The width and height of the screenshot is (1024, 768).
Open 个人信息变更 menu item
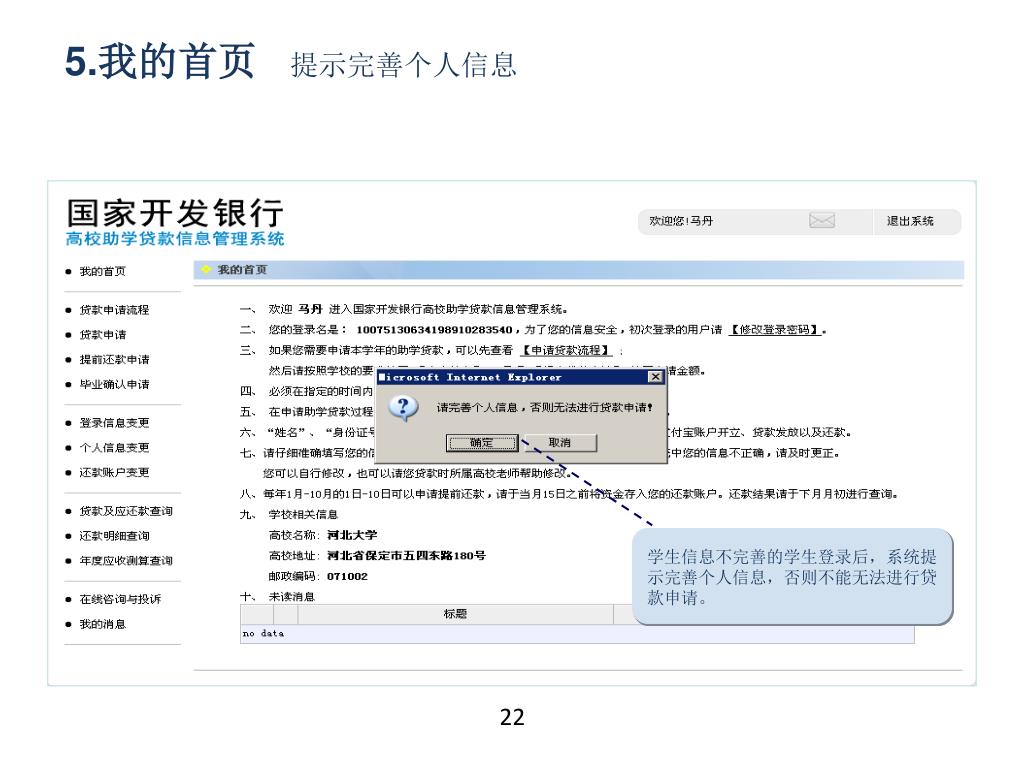point(114,448)
